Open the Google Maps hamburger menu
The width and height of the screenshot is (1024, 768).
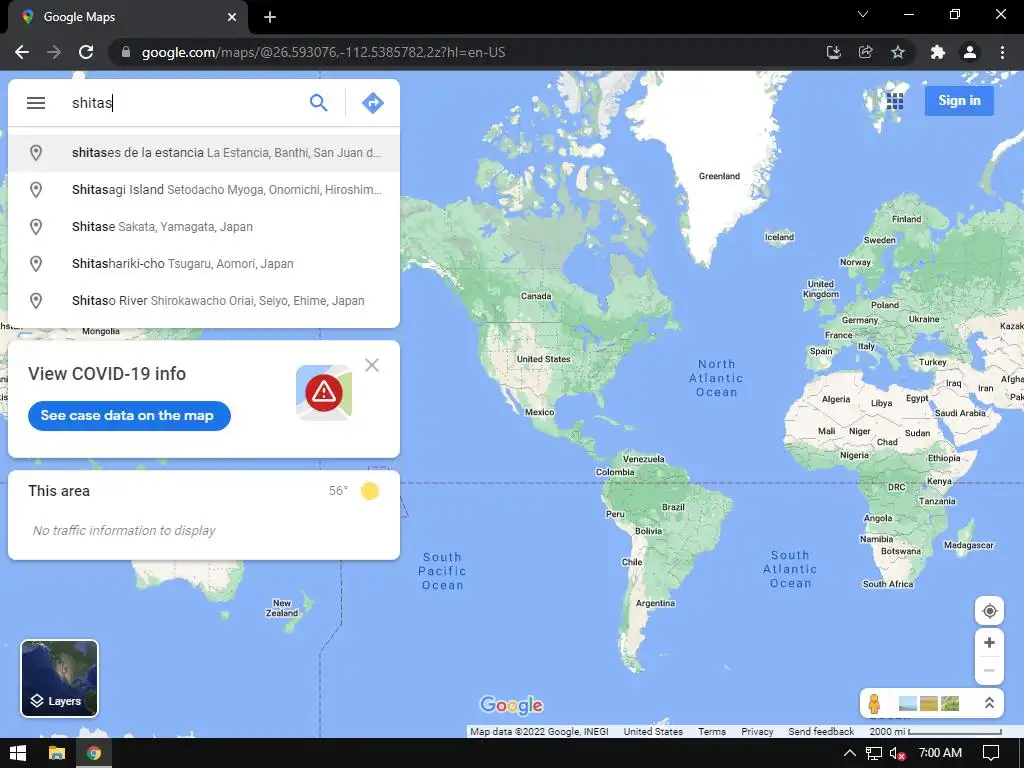[36, 103]
